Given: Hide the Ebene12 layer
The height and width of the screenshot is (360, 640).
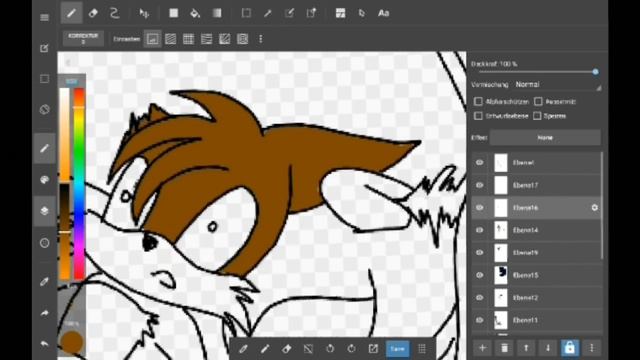Looking at the screenshot, I should coord(480,298).
